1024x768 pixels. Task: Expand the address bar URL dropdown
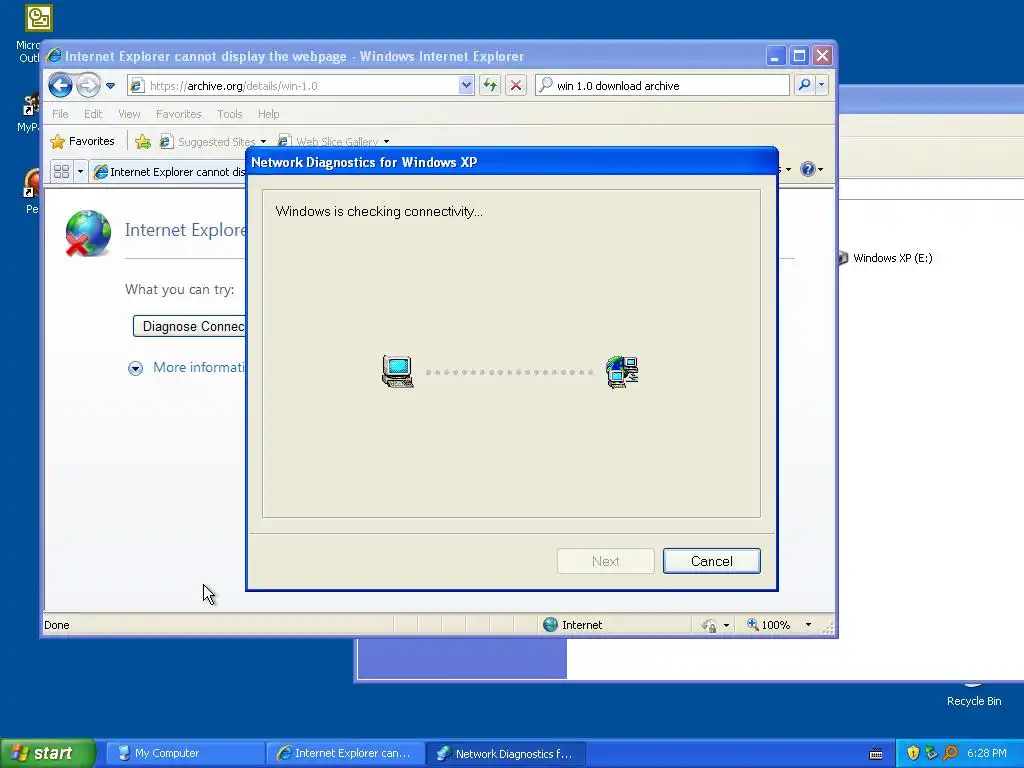coord(466,86)
